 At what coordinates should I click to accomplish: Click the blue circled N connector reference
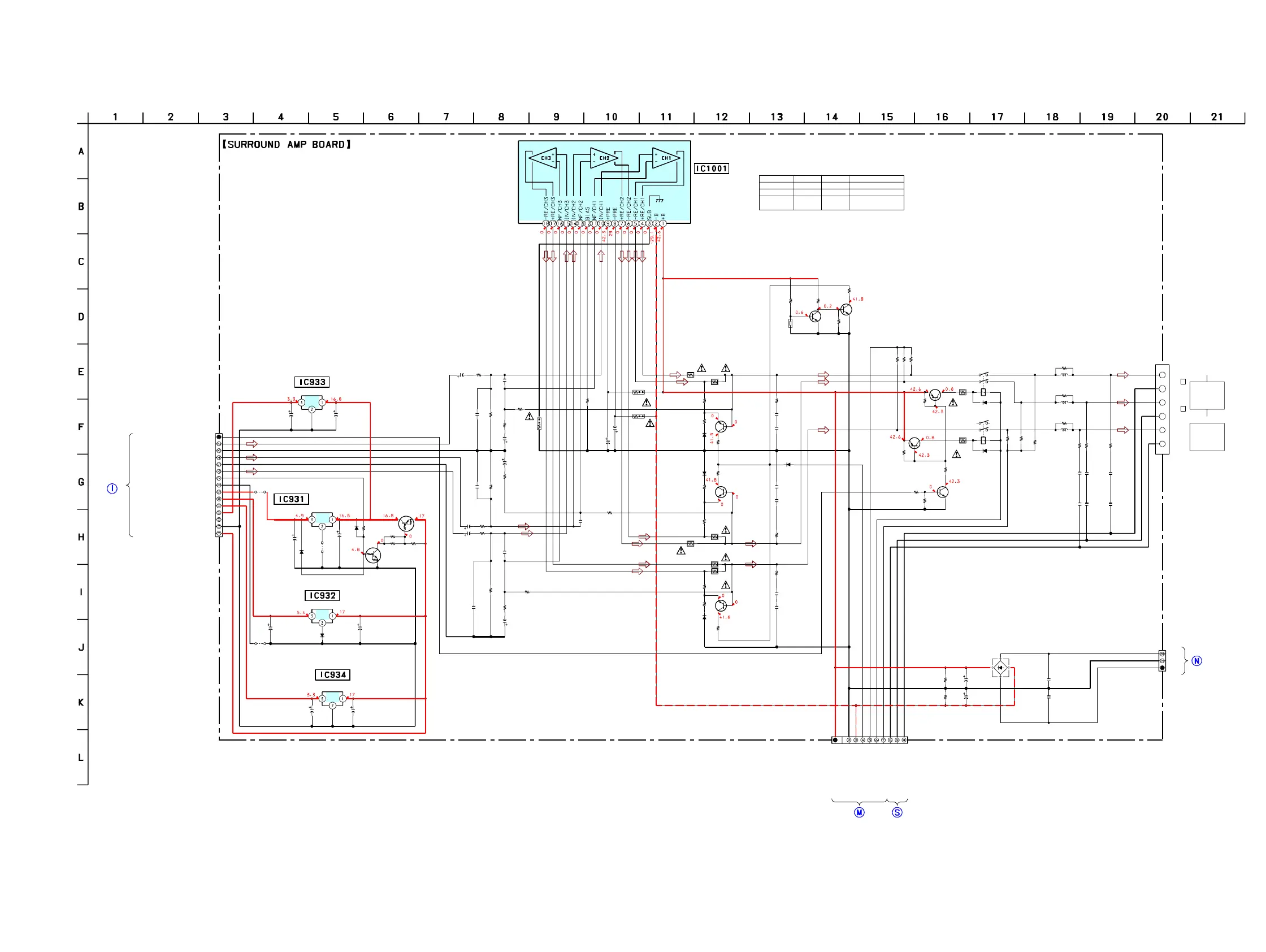(1196, 661)
